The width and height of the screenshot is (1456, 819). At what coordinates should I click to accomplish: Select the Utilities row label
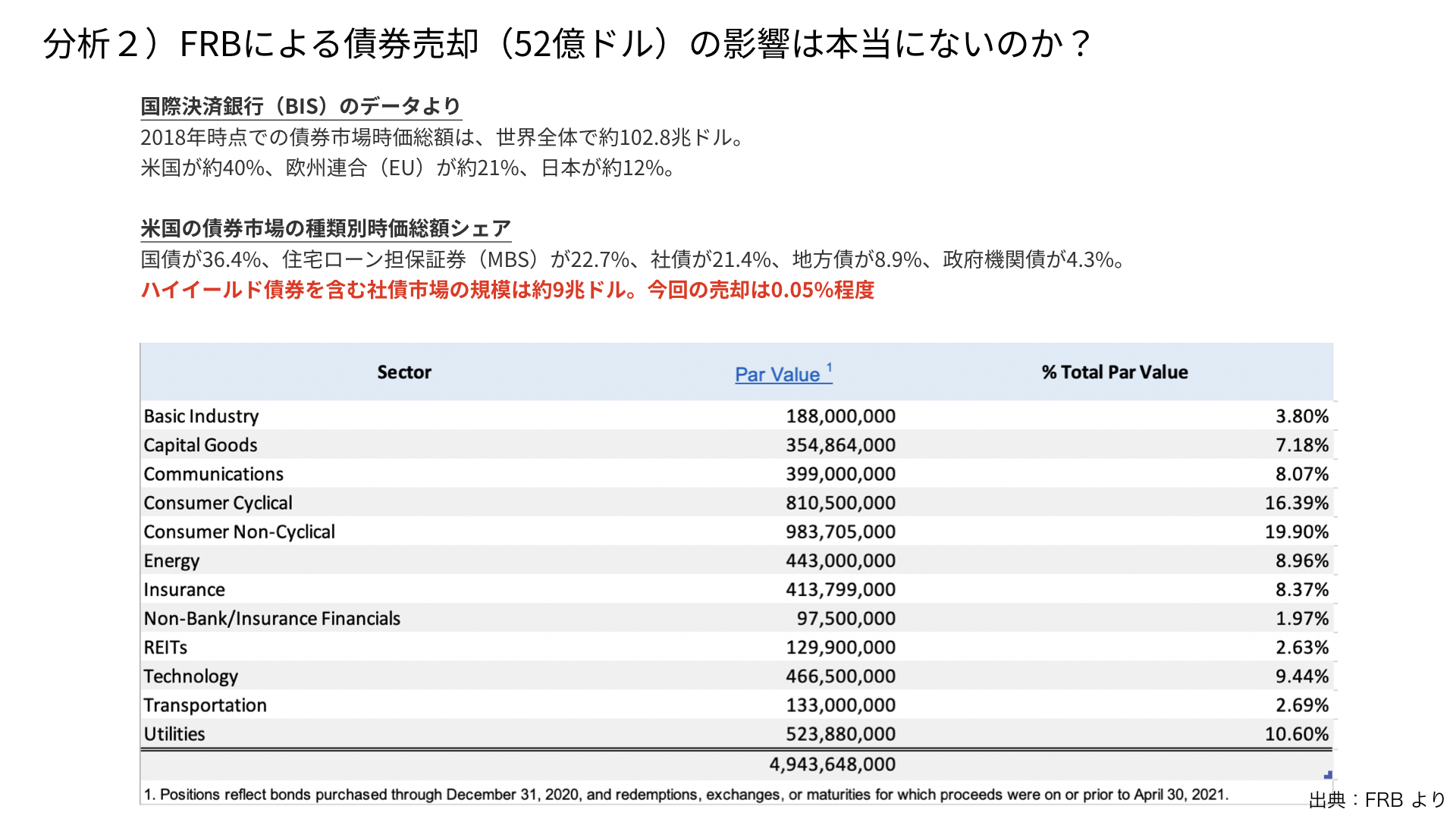[x=174, y=734]
